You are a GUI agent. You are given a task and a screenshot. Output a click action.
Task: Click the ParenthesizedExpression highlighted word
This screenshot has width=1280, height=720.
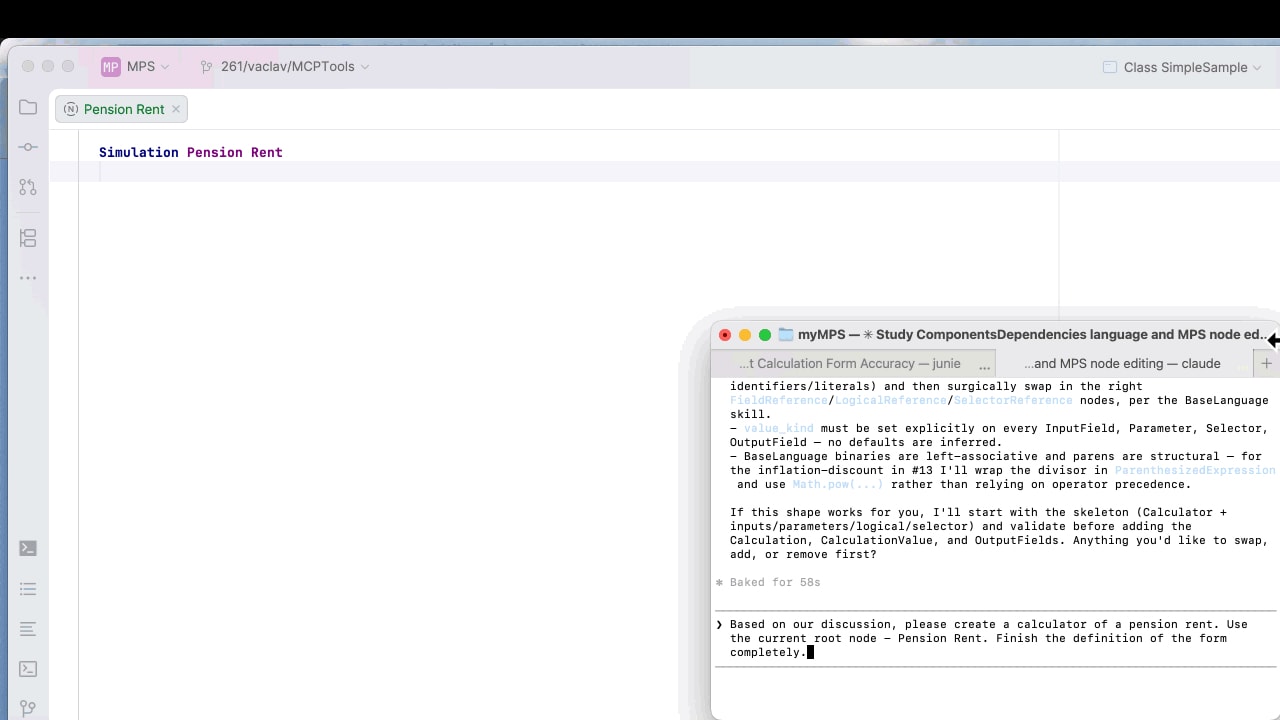[x=1195, y=470]
